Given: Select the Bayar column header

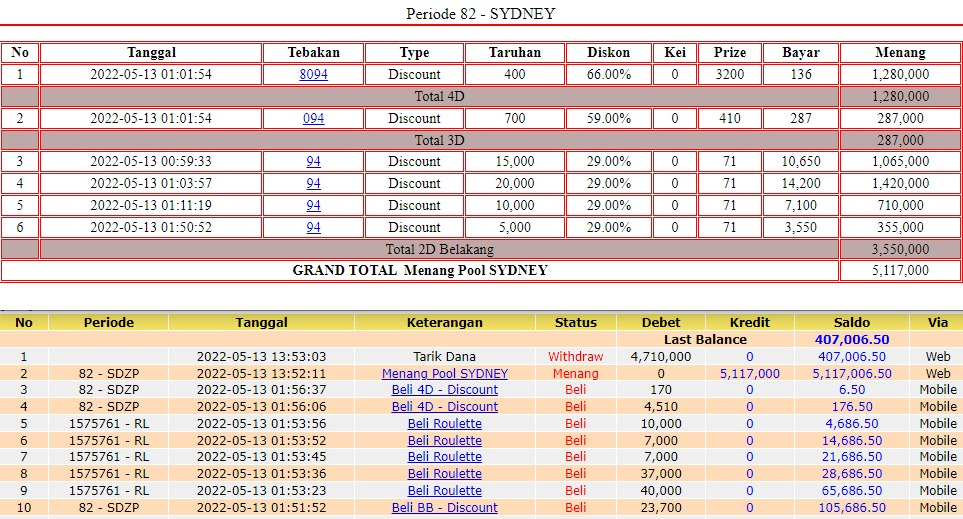Looking at the screenshot, I should (801, 53).
